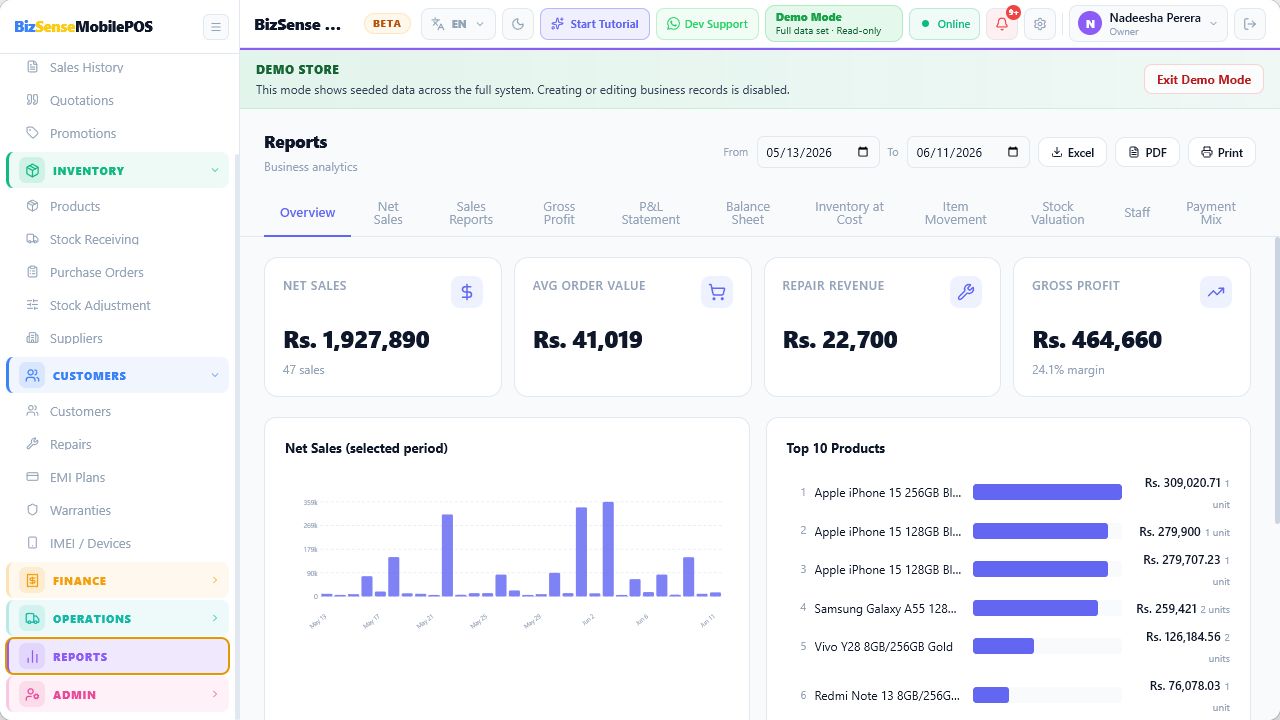The height and width of the screenshot is (720, 1280).
Task: Collapse the sidebar with the hamburger icon
Action: (216, 26)
